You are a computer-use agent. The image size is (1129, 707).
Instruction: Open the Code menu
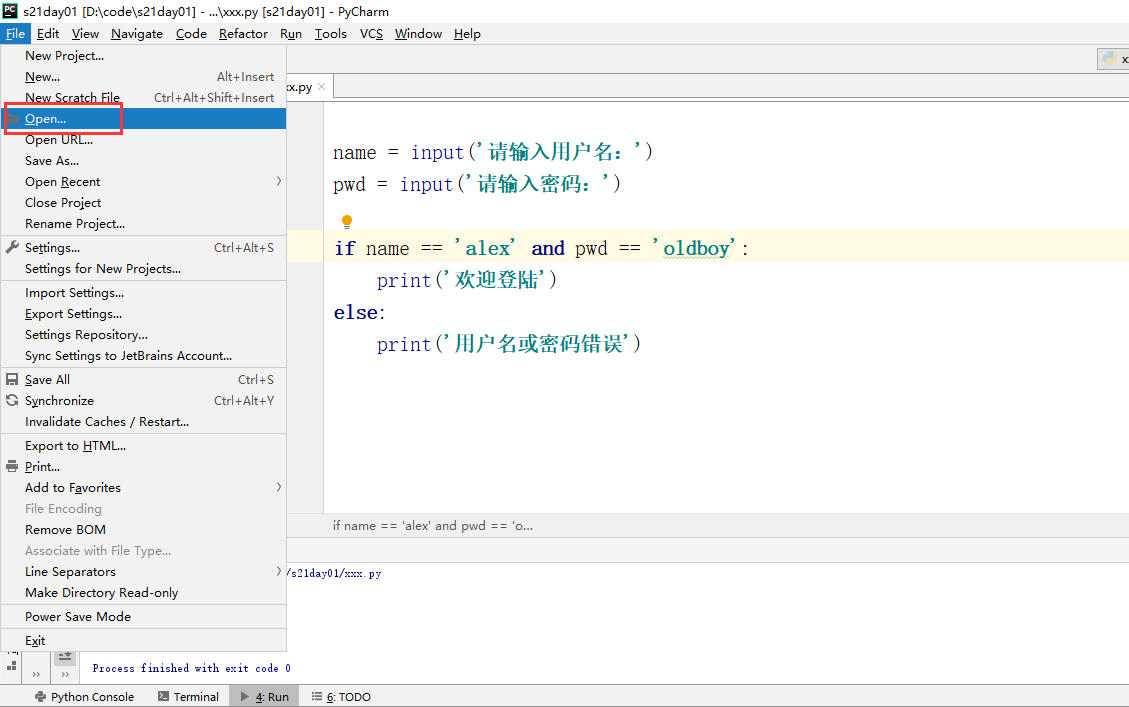[191, 34]
